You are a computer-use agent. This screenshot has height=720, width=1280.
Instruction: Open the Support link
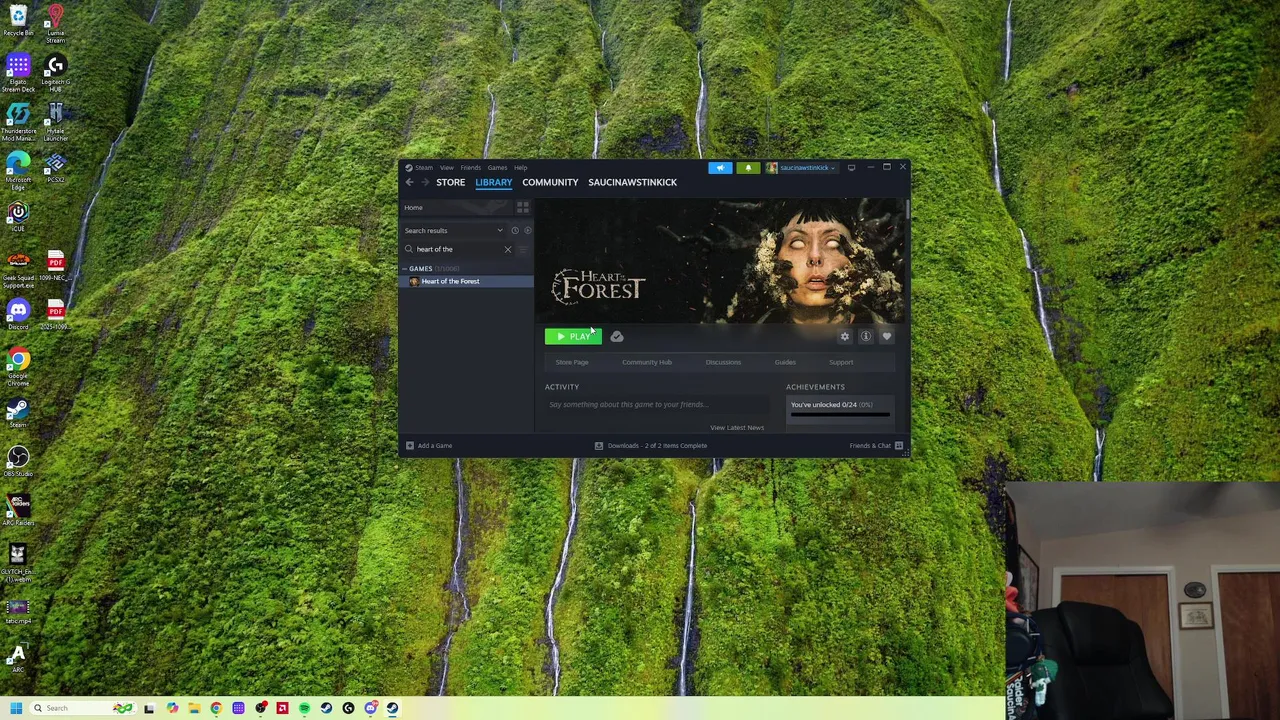841,362
